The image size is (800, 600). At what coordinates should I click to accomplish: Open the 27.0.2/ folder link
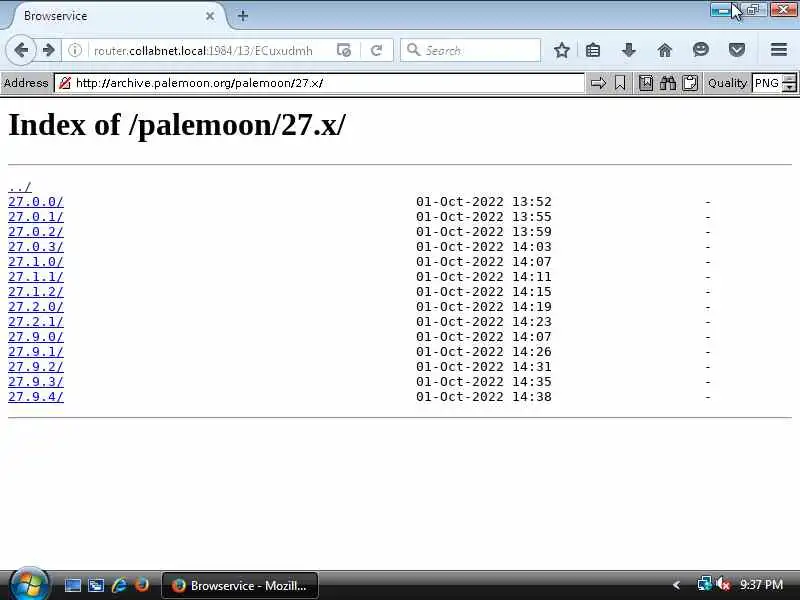36,232
